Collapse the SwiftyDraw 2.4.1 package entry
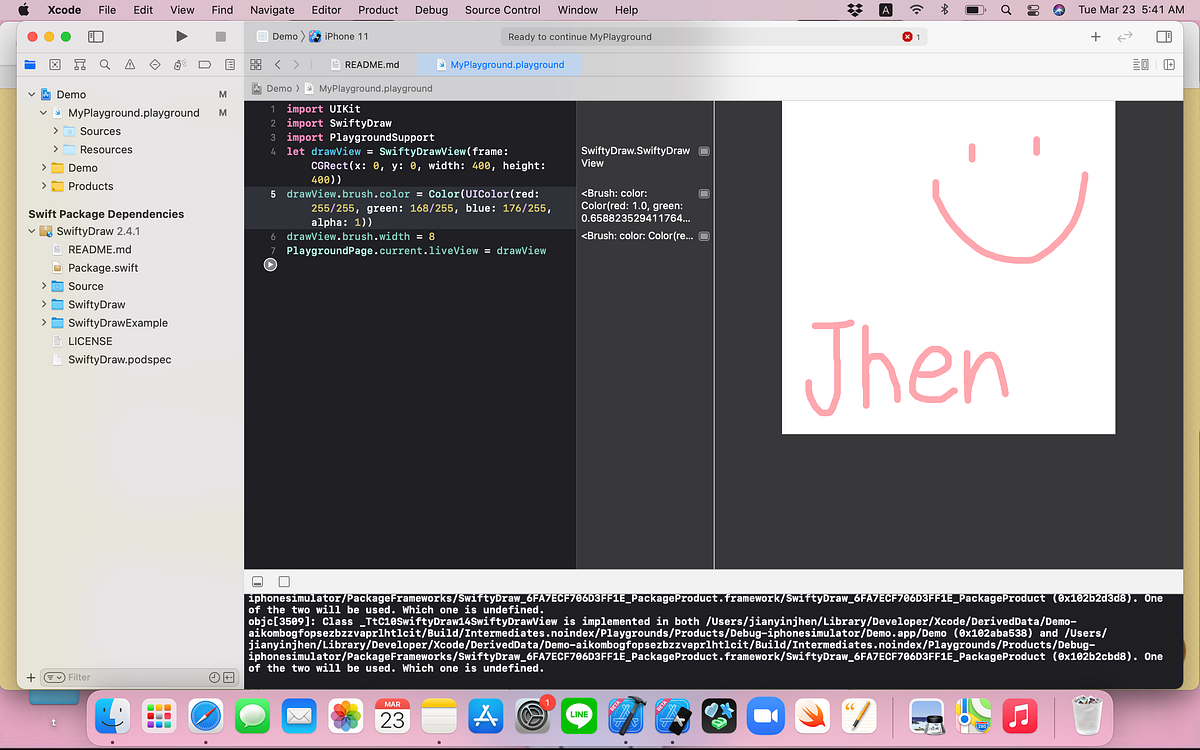Screen dimensions: 1200x750 pos(31,231)
